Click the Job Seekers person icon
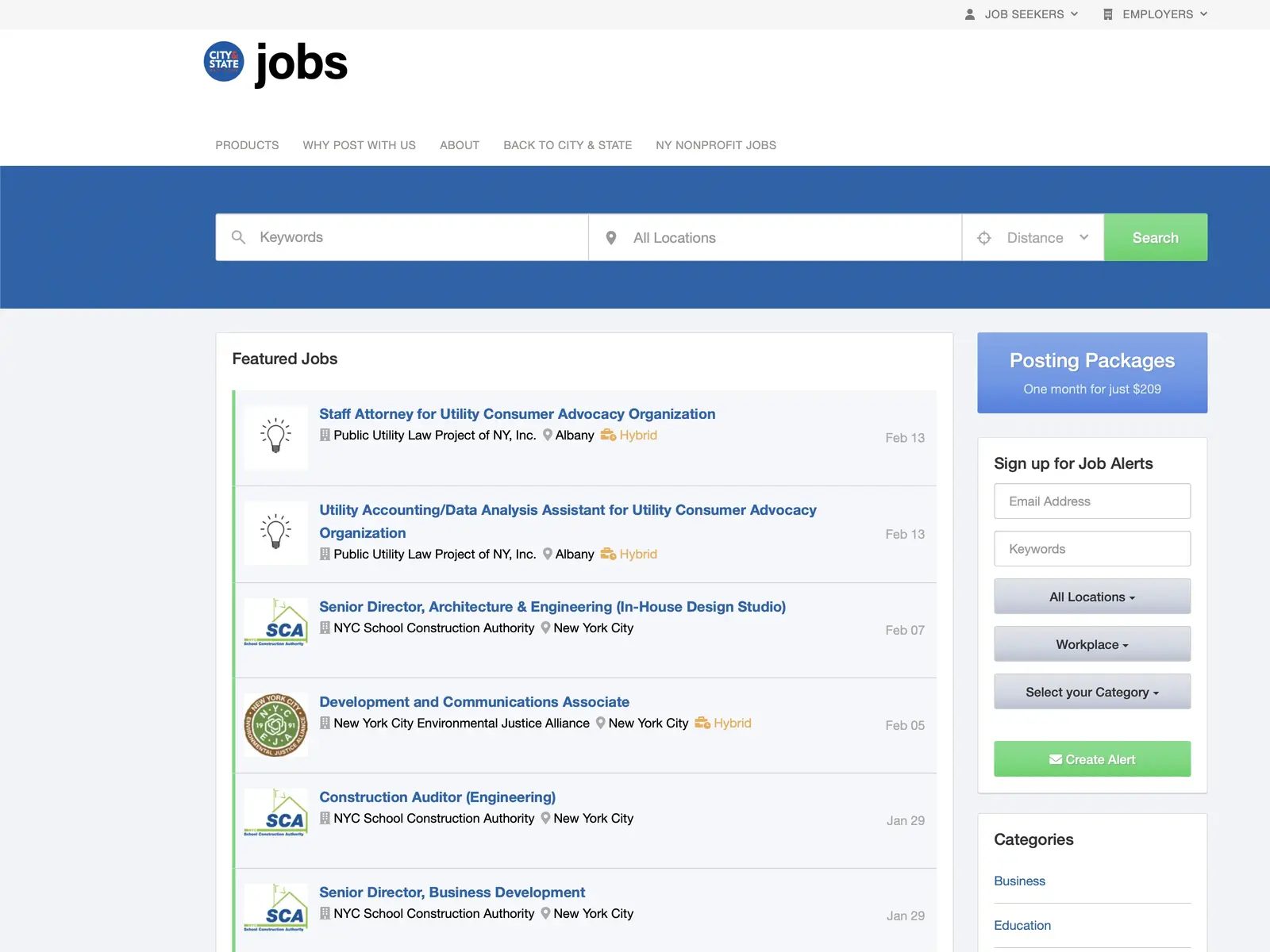 click(969, 14)
